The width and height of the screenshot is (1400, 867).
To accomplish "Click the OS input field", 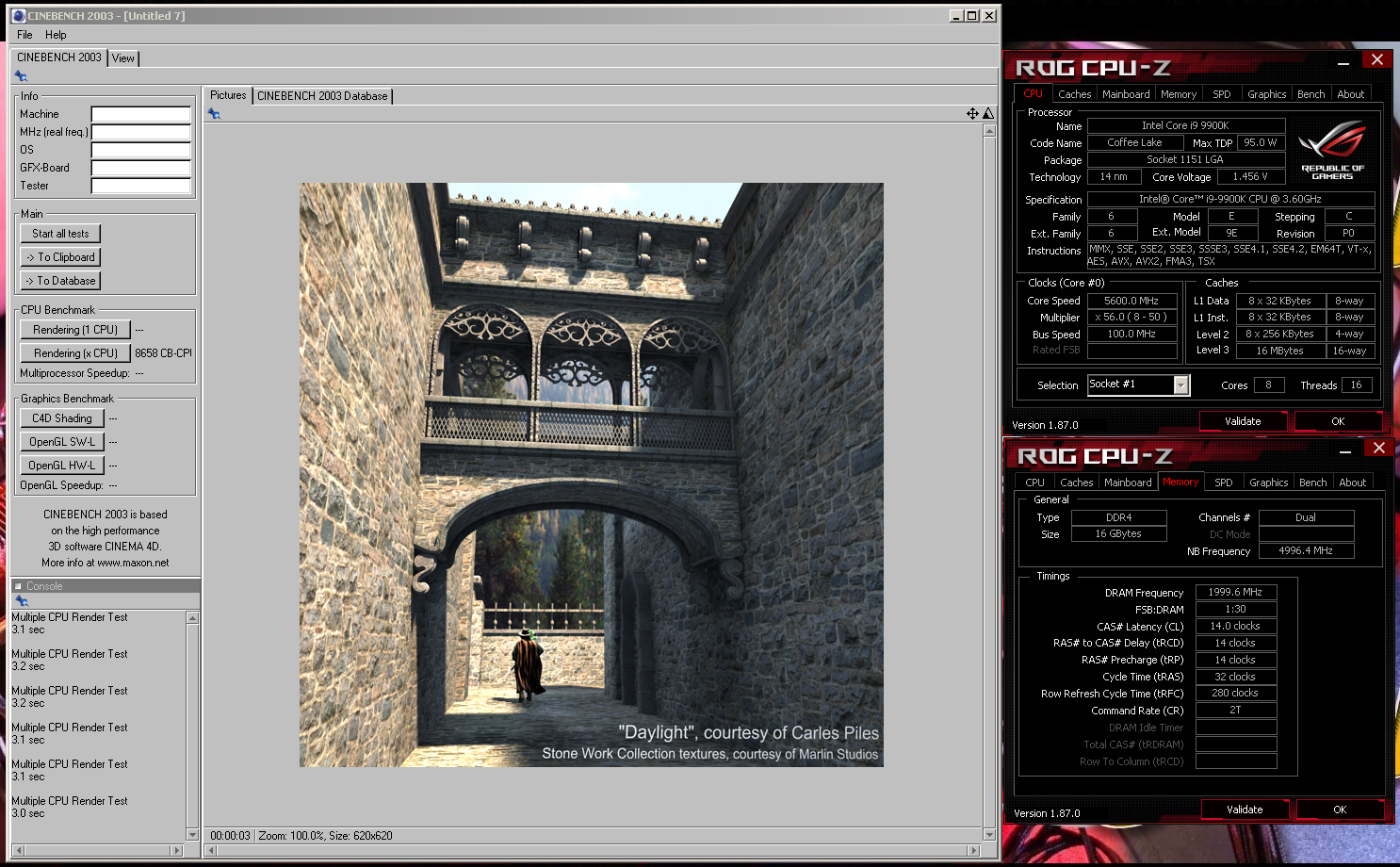I will point(141,150).
